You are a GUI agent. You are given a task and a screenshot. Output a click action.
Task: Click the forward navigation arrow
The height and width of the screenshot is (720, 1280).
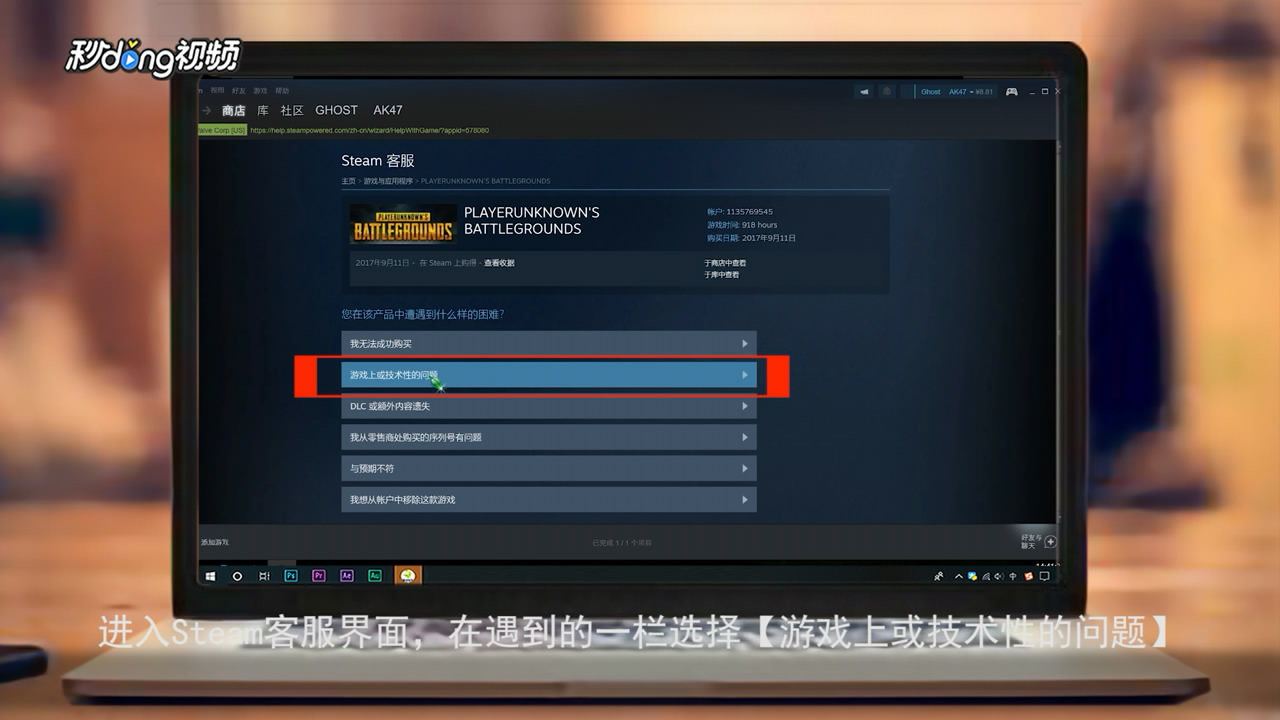207,110
